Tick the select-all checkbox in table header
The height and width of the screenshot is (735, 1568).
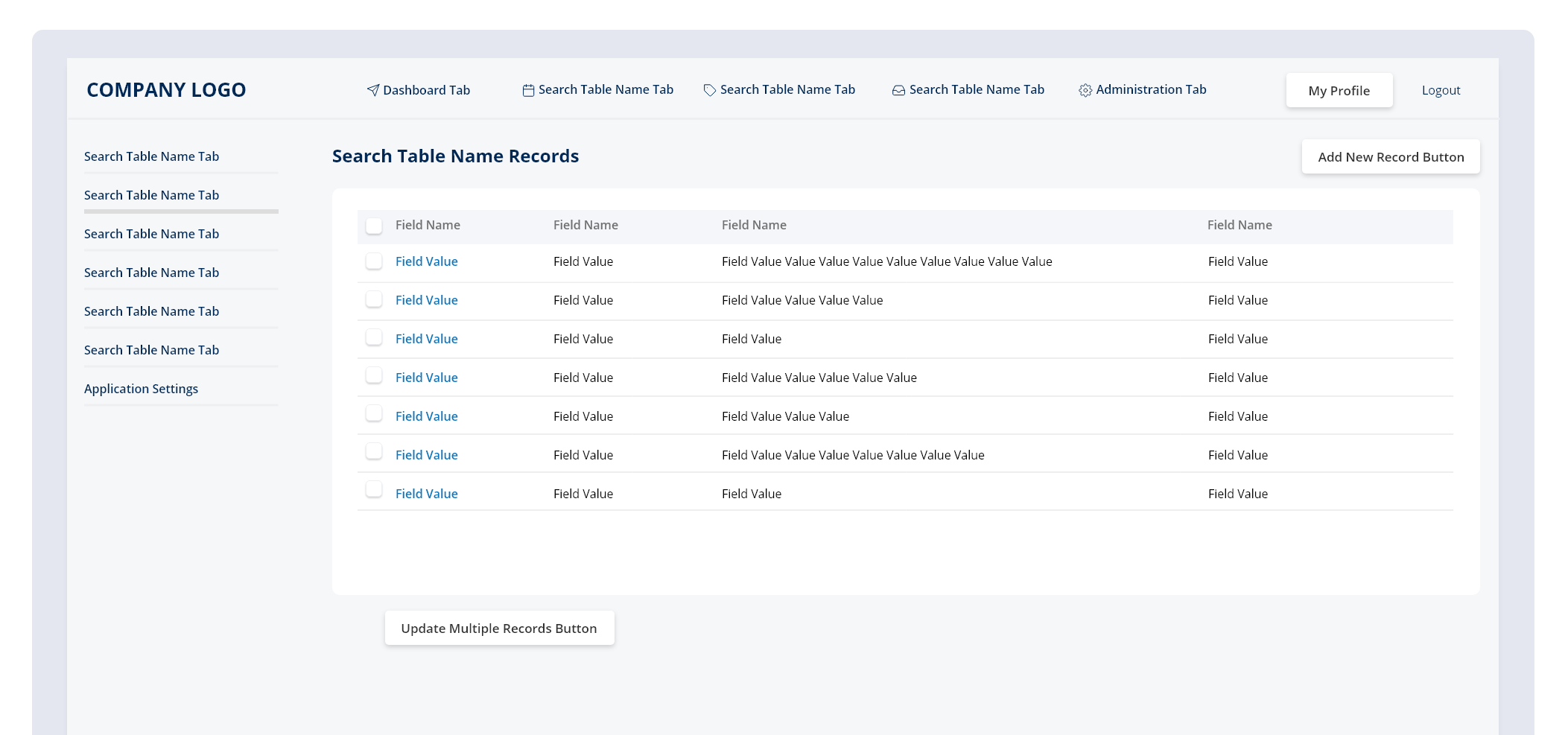374,226
